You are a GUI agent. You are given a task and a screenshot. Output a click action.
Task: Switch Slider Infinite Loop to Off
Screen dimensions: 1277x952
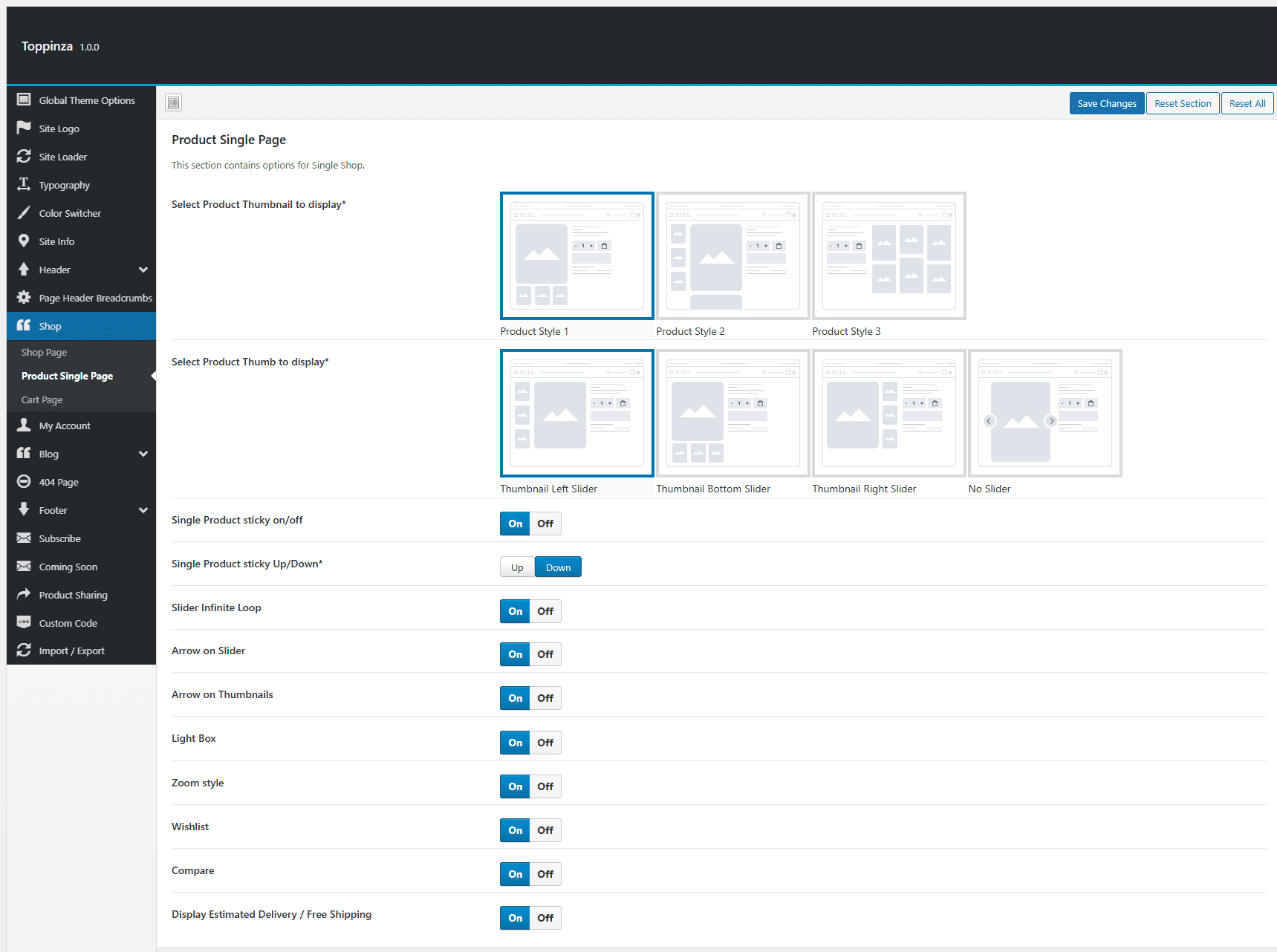coord(545,611)
